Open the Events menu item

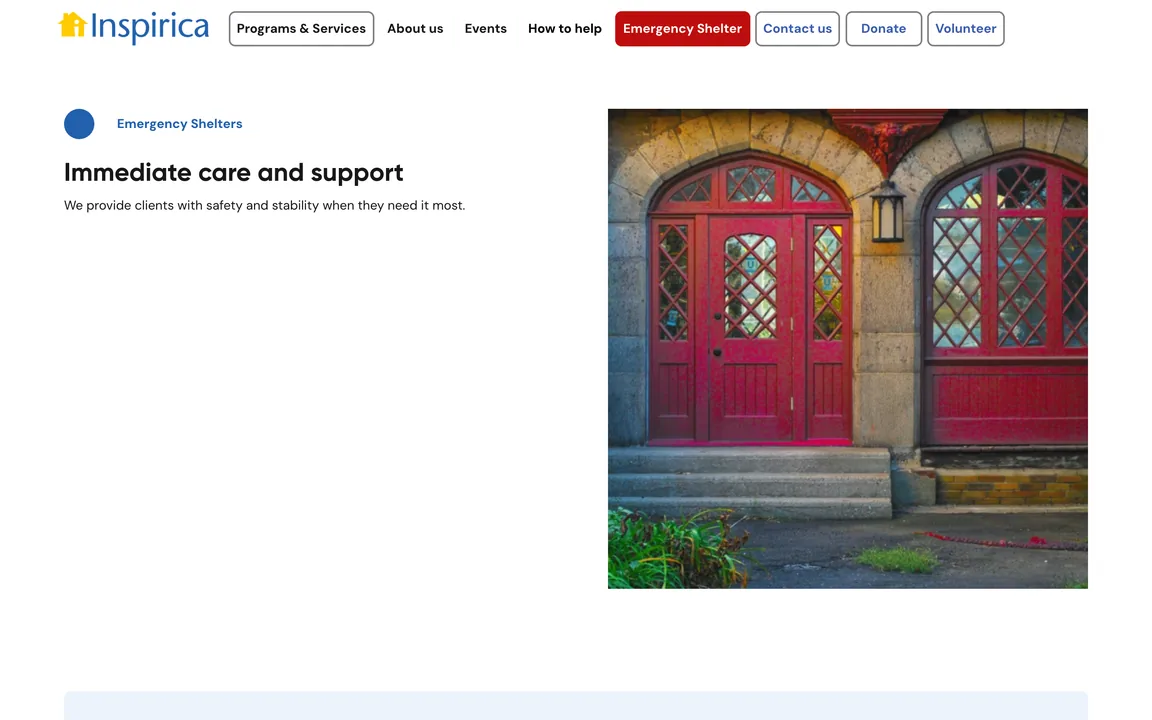486,29
